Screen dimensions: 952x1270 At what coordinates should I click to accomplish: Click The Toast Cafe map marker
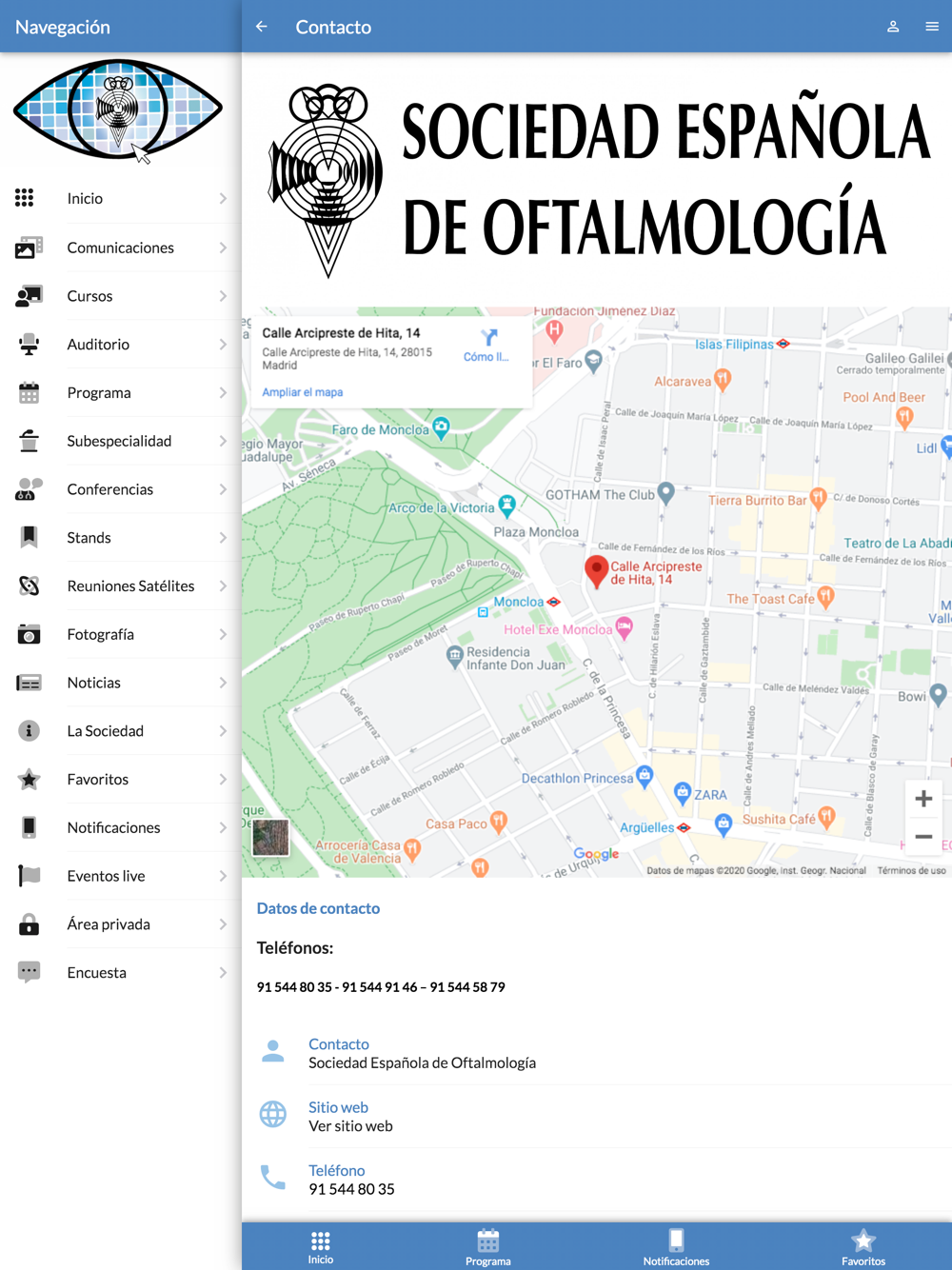point(825,597)
